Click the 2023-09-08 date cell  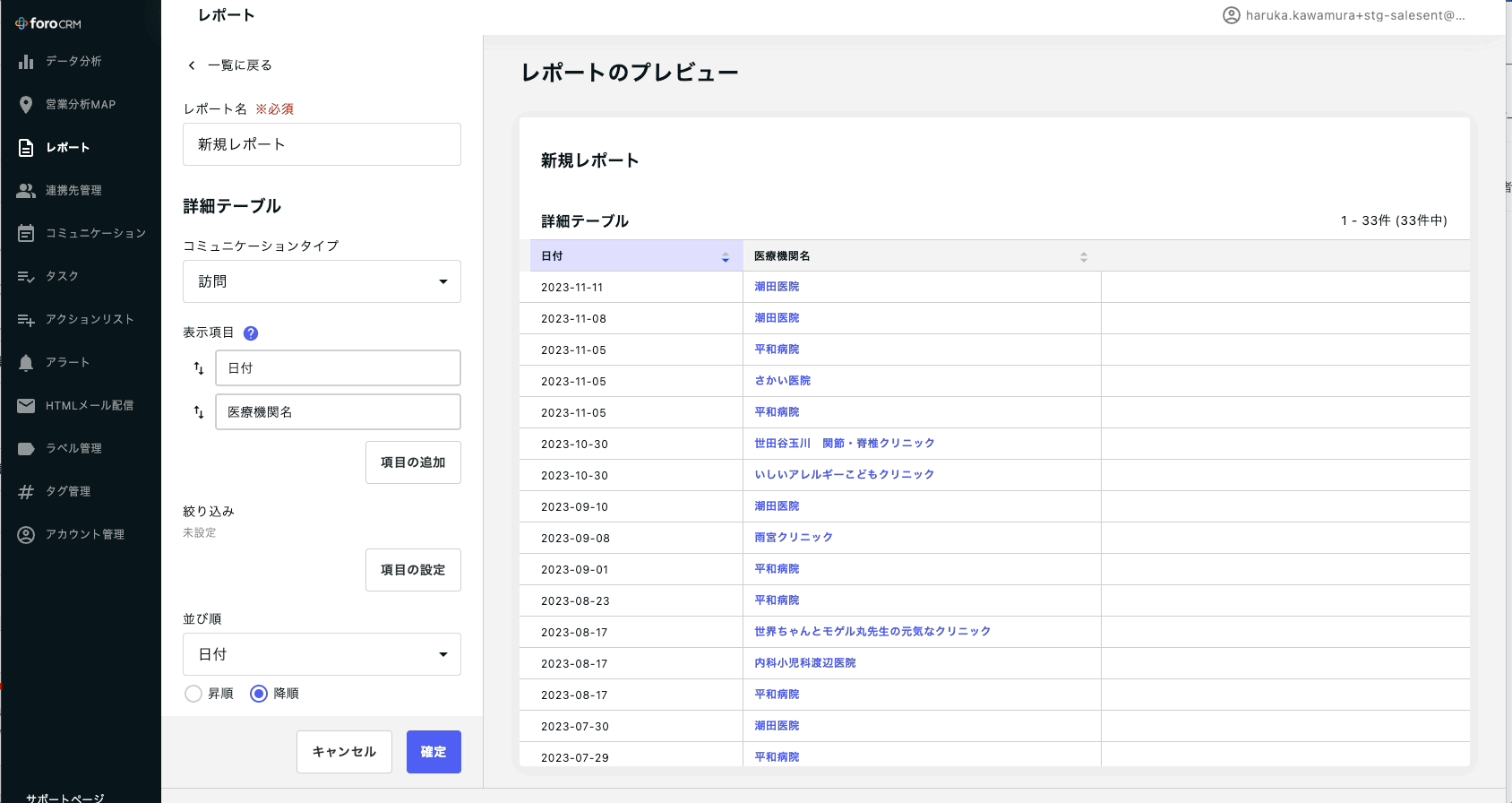575,539
